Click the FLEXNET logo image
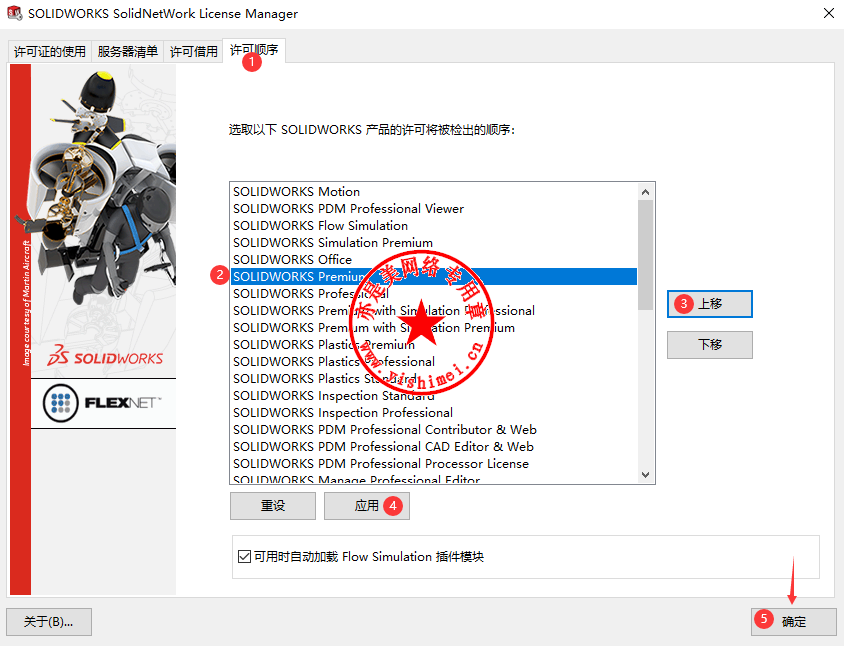This screenshot has height=646, width=844. point(103,403)
